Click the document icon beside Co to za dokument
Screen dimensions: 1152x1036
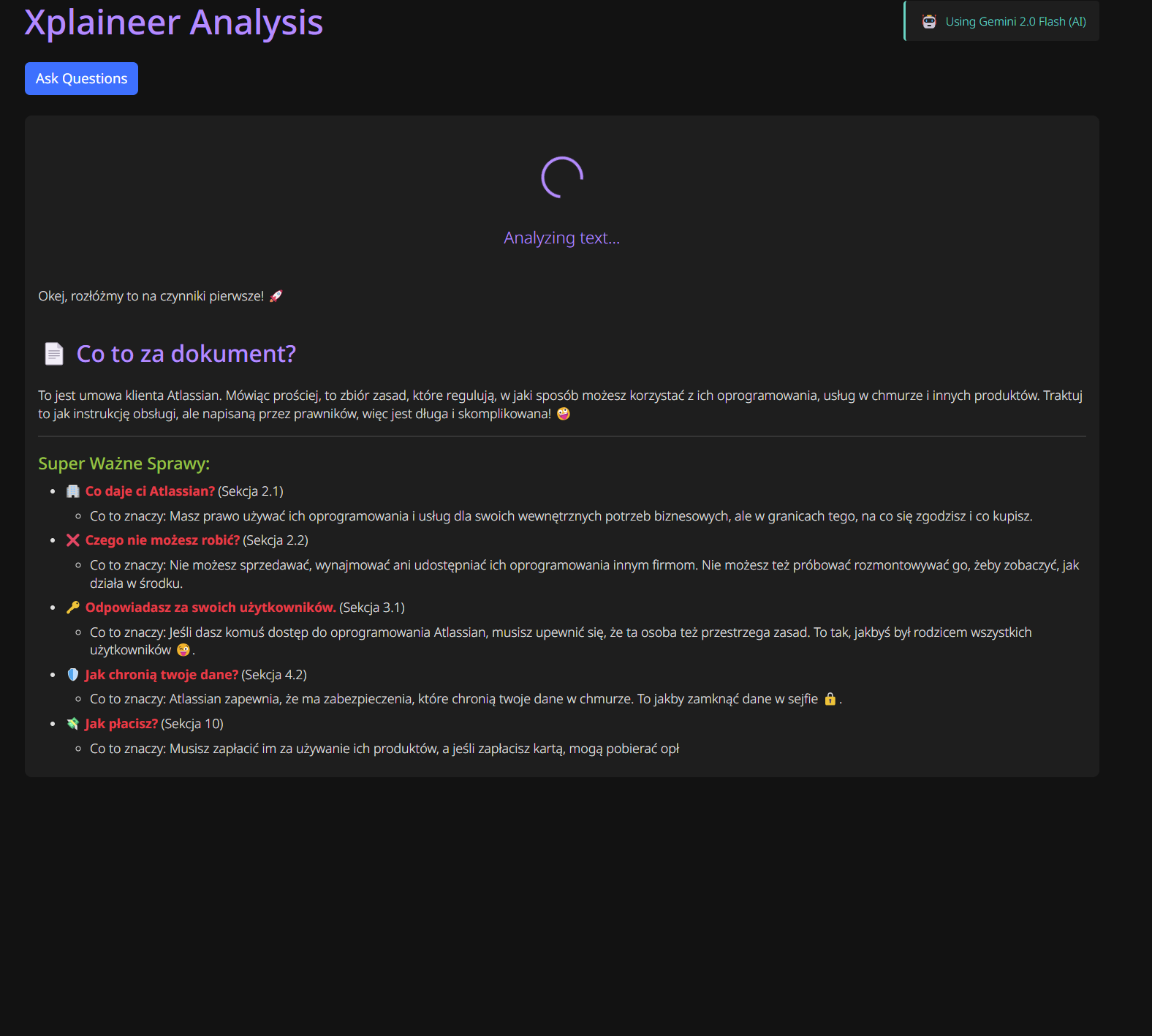(x=54, y=354)
